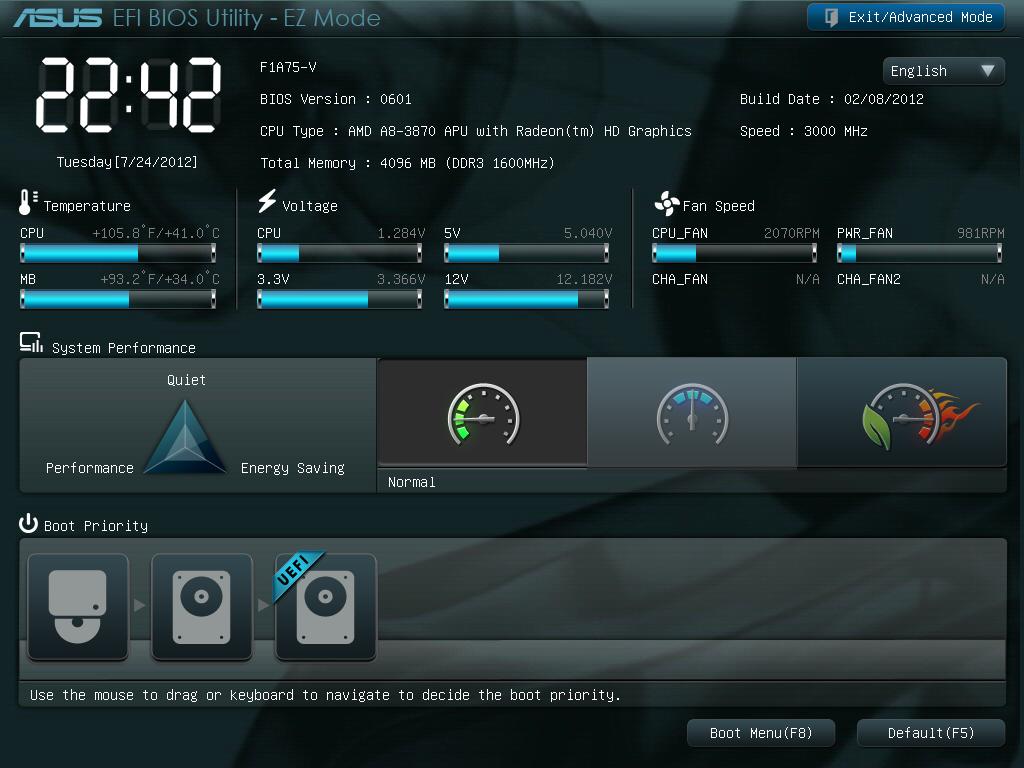Select the UEFI hard disk boot device

coord(325,607)
